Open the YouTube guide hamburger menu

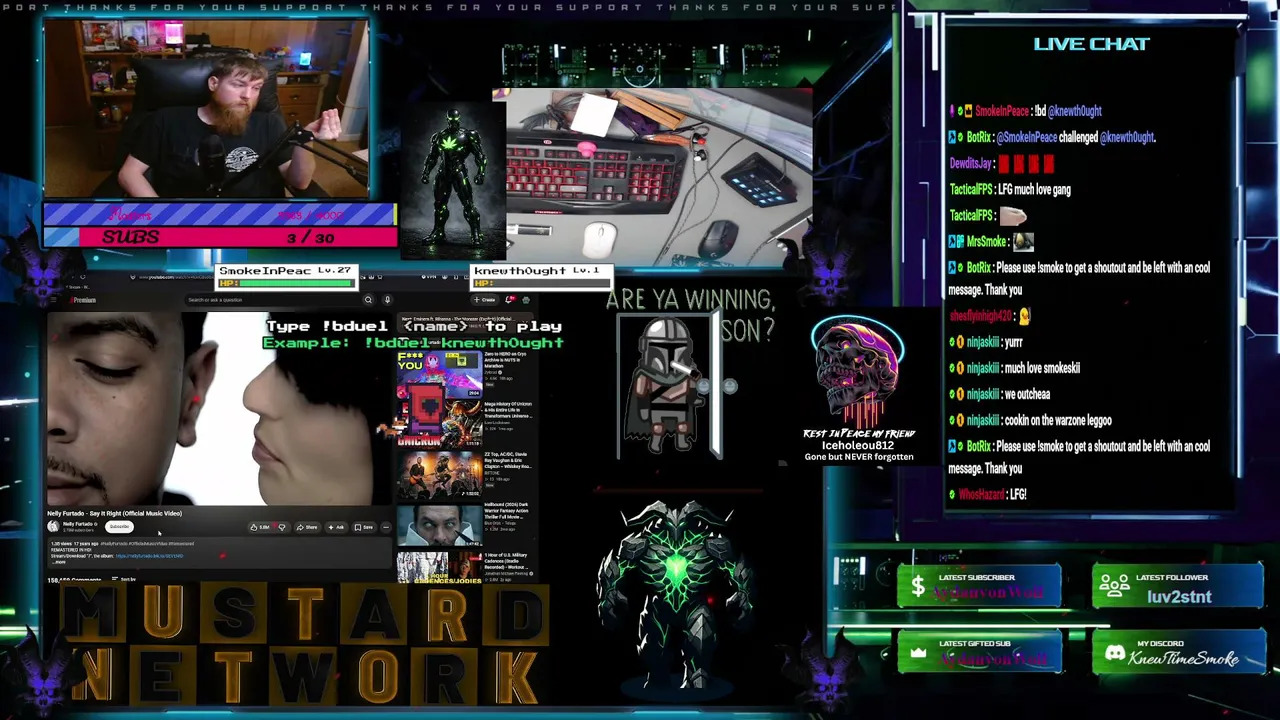pos(53,300)
